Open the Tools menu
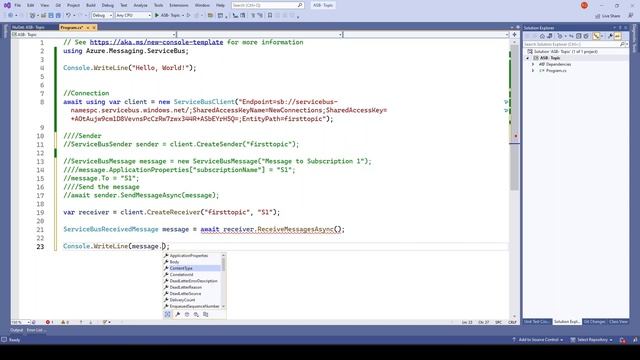This screenshot has height=360, width=640. 158,5
